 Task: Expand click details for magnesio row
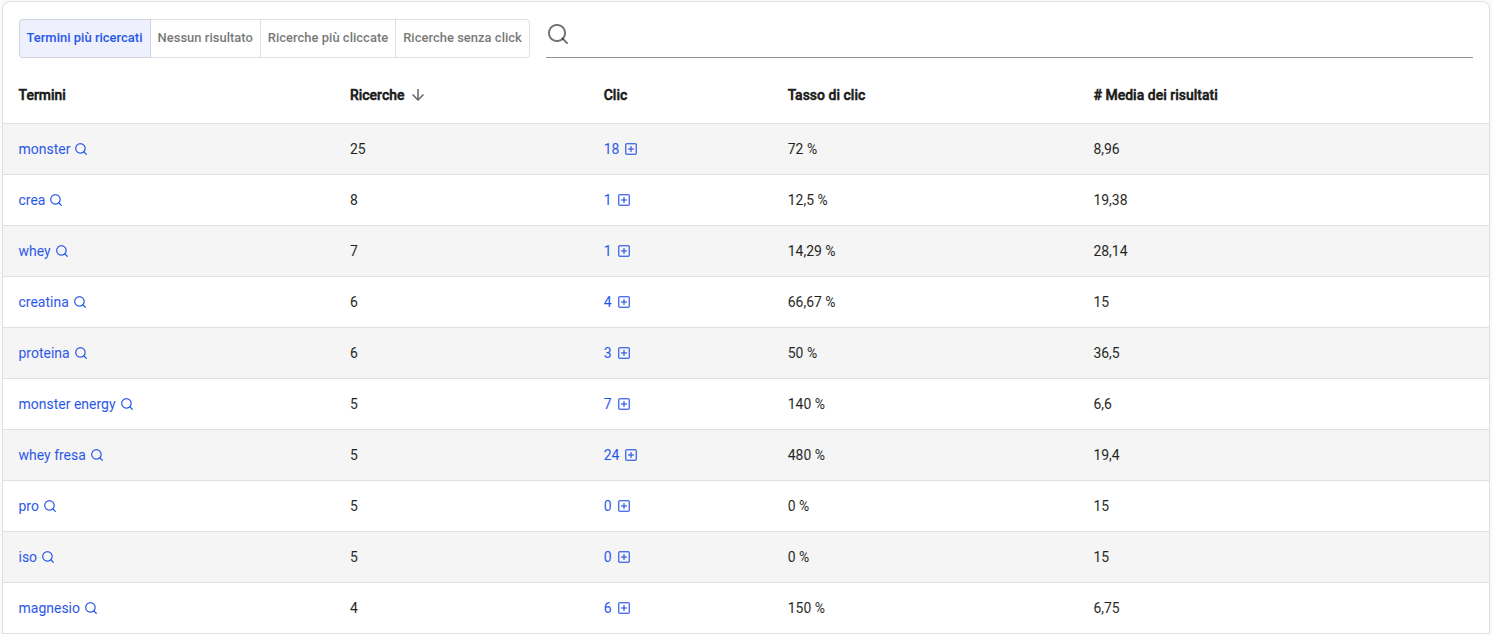click(624, 608)
